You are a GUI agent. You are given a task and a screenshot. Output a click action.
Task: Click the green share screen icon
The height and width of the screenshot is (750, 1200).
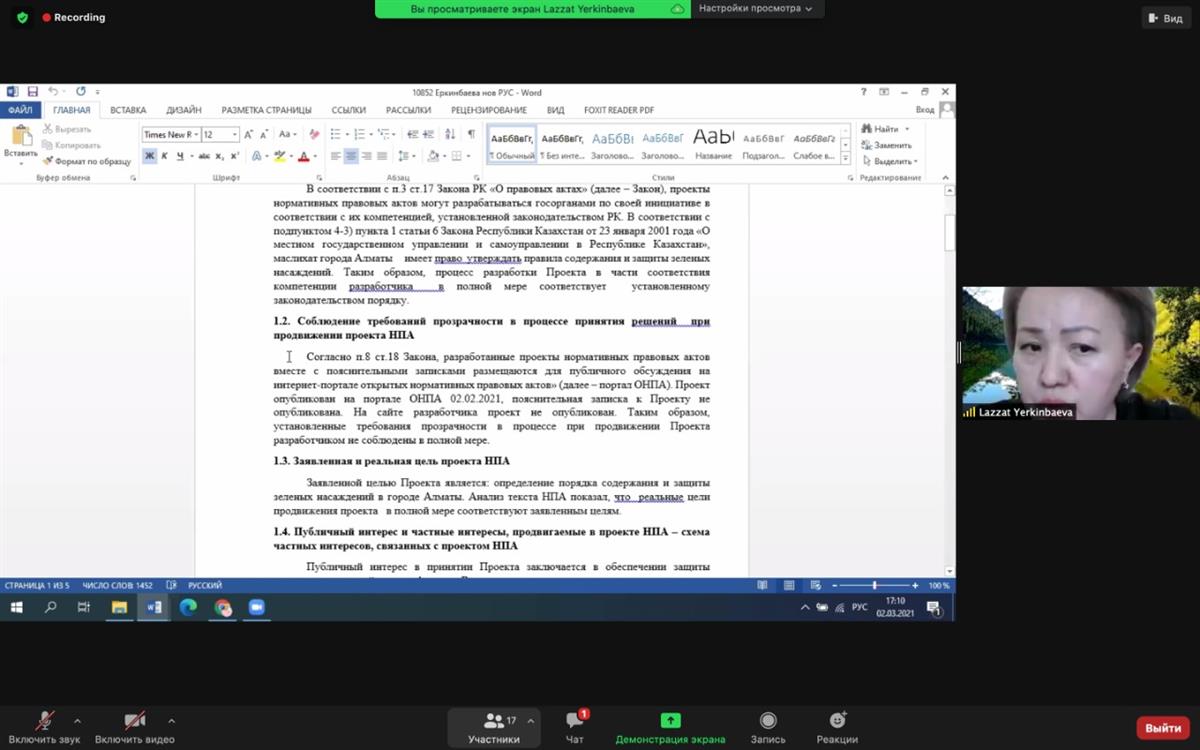(670, 721)
